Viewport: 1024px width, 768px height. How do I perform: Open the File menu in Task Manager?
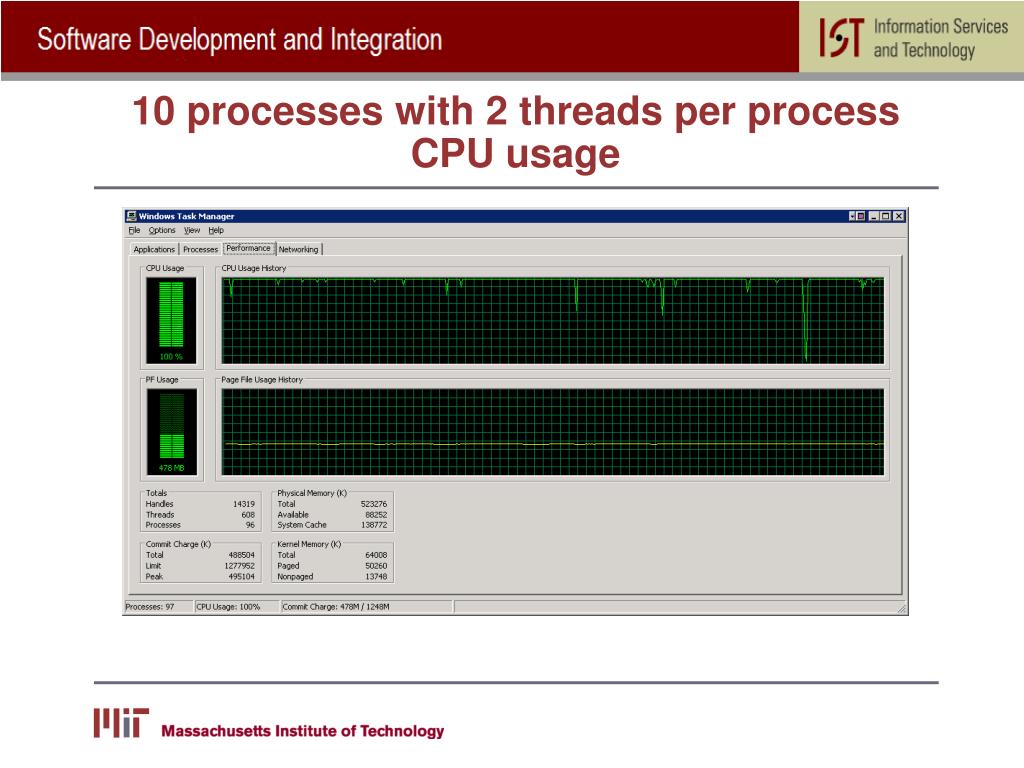pos(134,231)
